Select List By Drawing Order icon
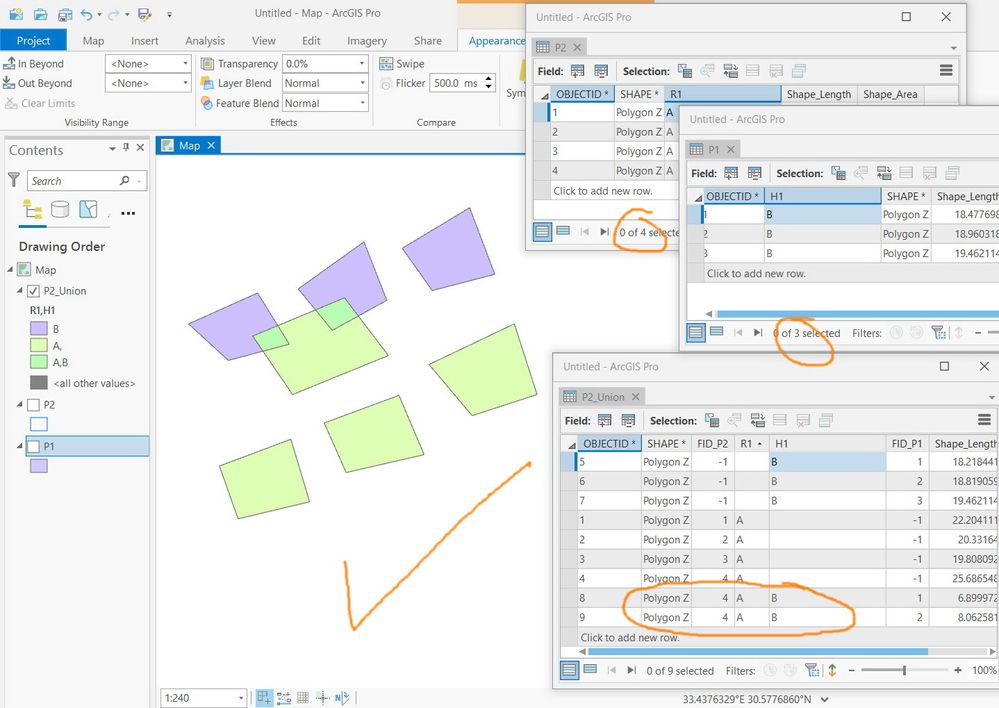The image size is (999, 708). click(32, 210)
